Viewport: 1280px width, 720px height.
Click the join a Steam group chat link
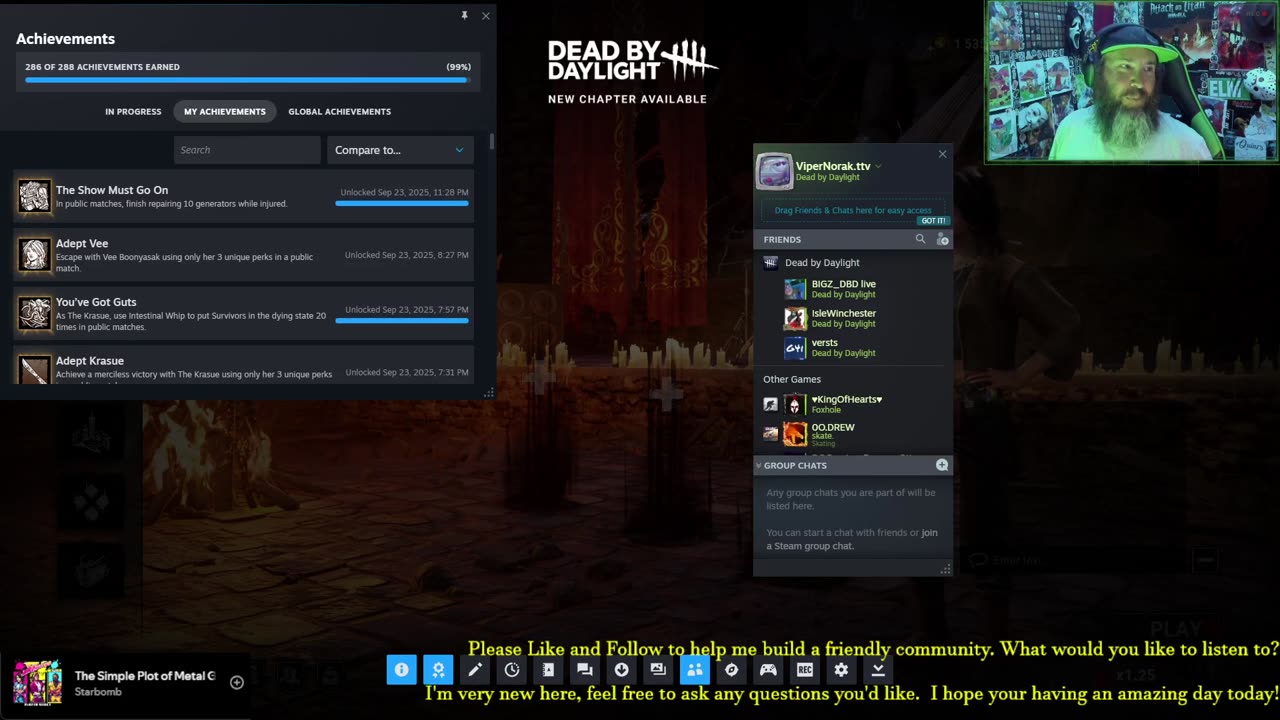(852, 539)
